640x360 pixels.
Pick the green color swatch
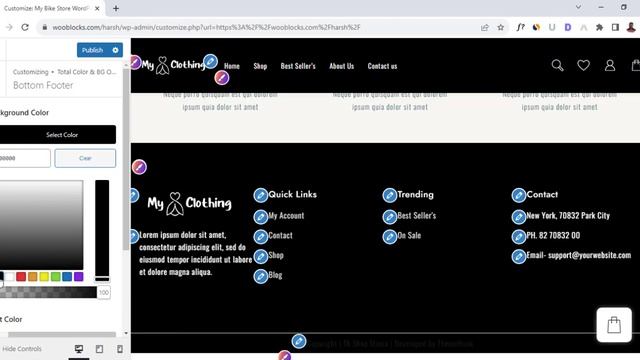[x=56, y=277]
